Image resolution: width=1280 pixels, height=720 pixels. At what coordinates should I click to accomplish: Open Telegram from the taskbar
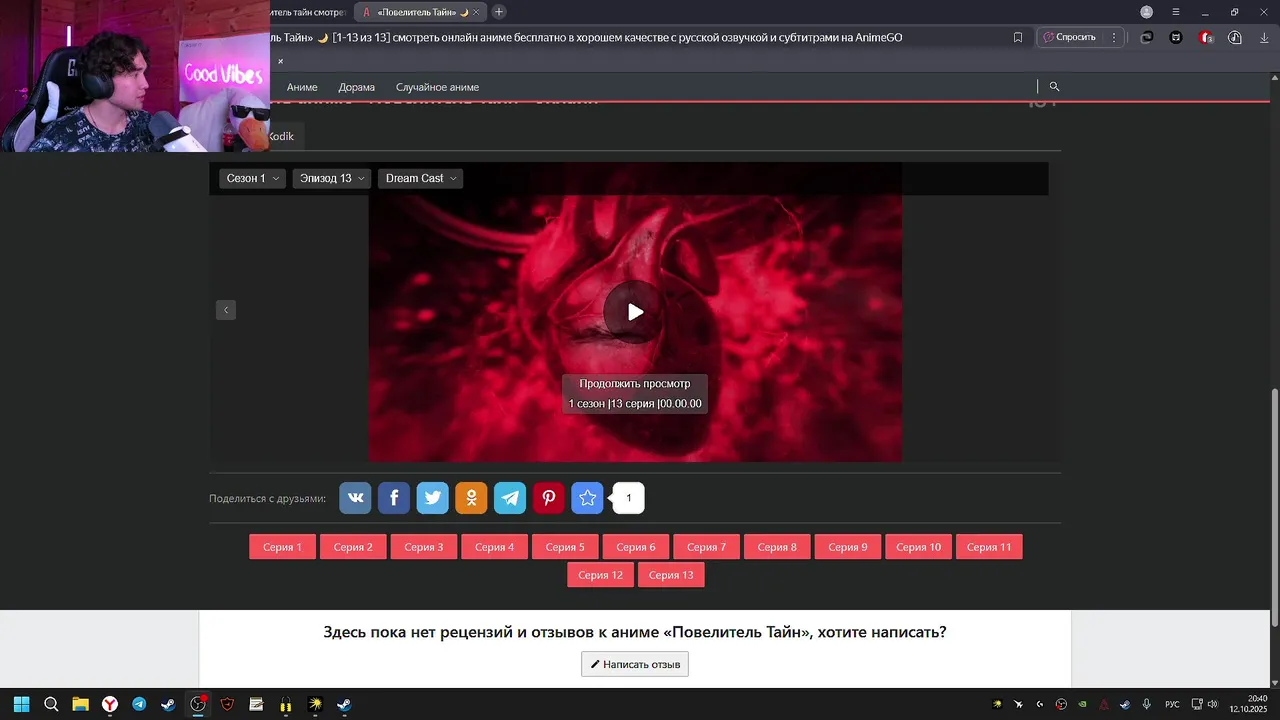[x=139, y=704]
